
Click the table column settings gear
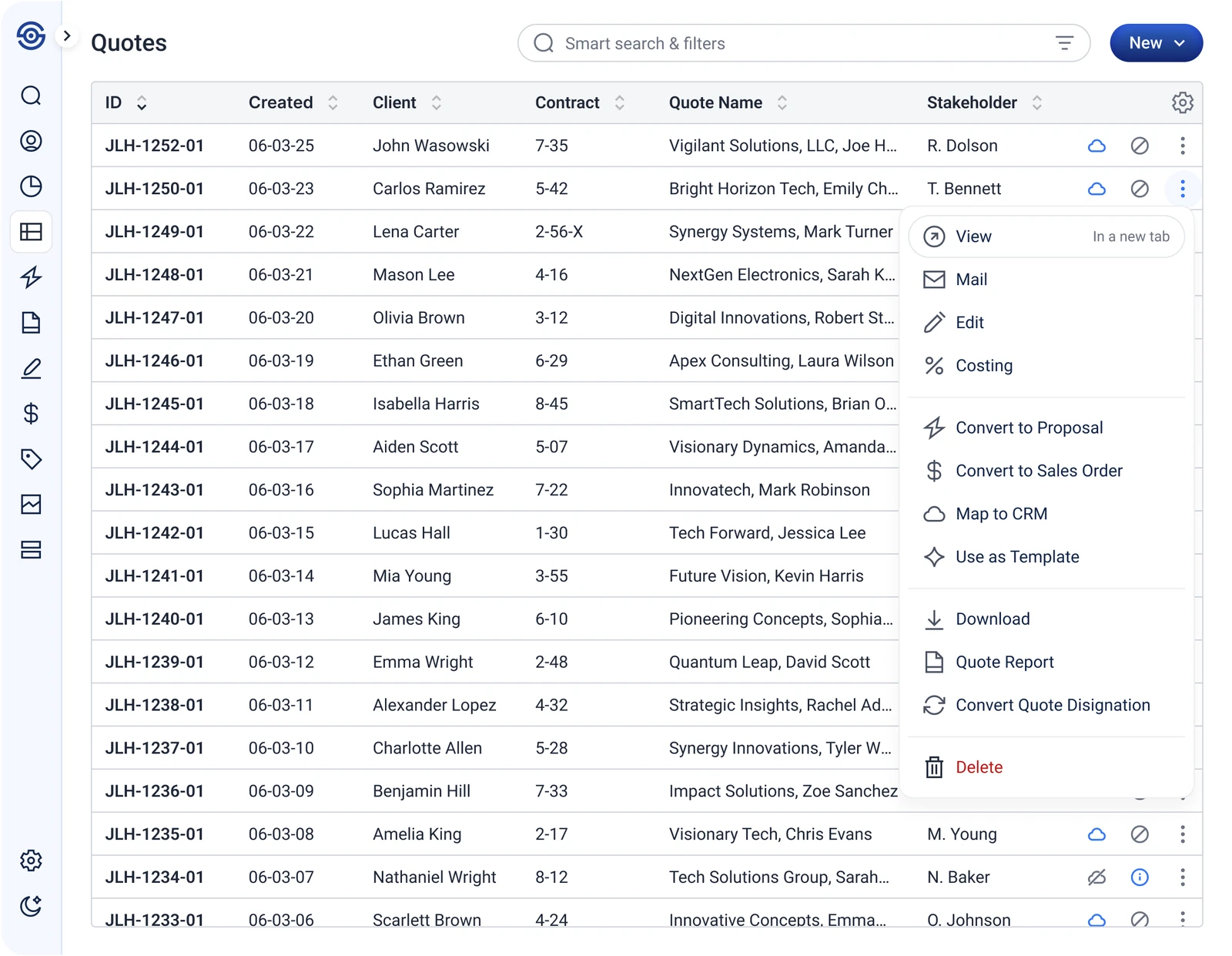[1182, 102]
